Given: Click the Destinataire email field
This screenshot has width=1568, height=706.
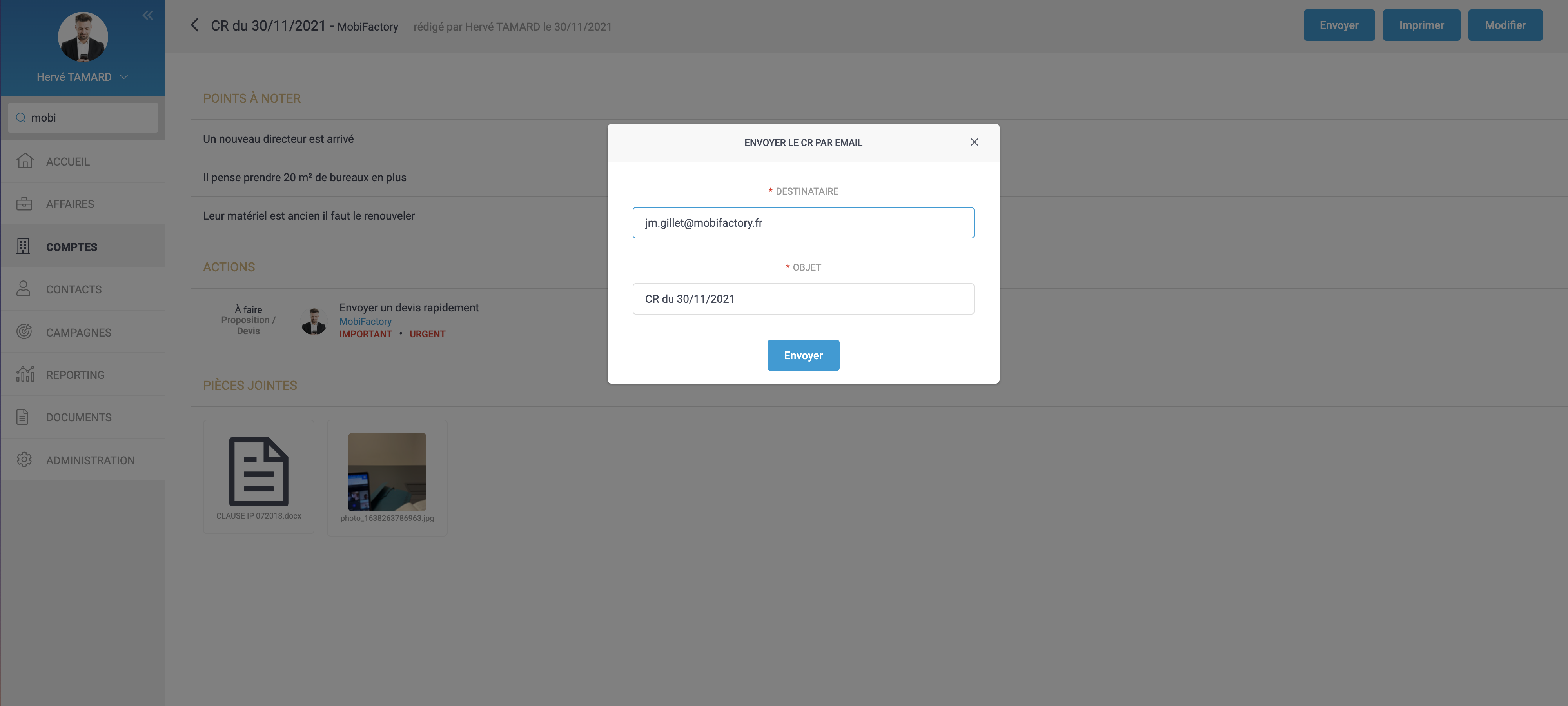Looking at the screenshot, I should [x=803, y=222].
